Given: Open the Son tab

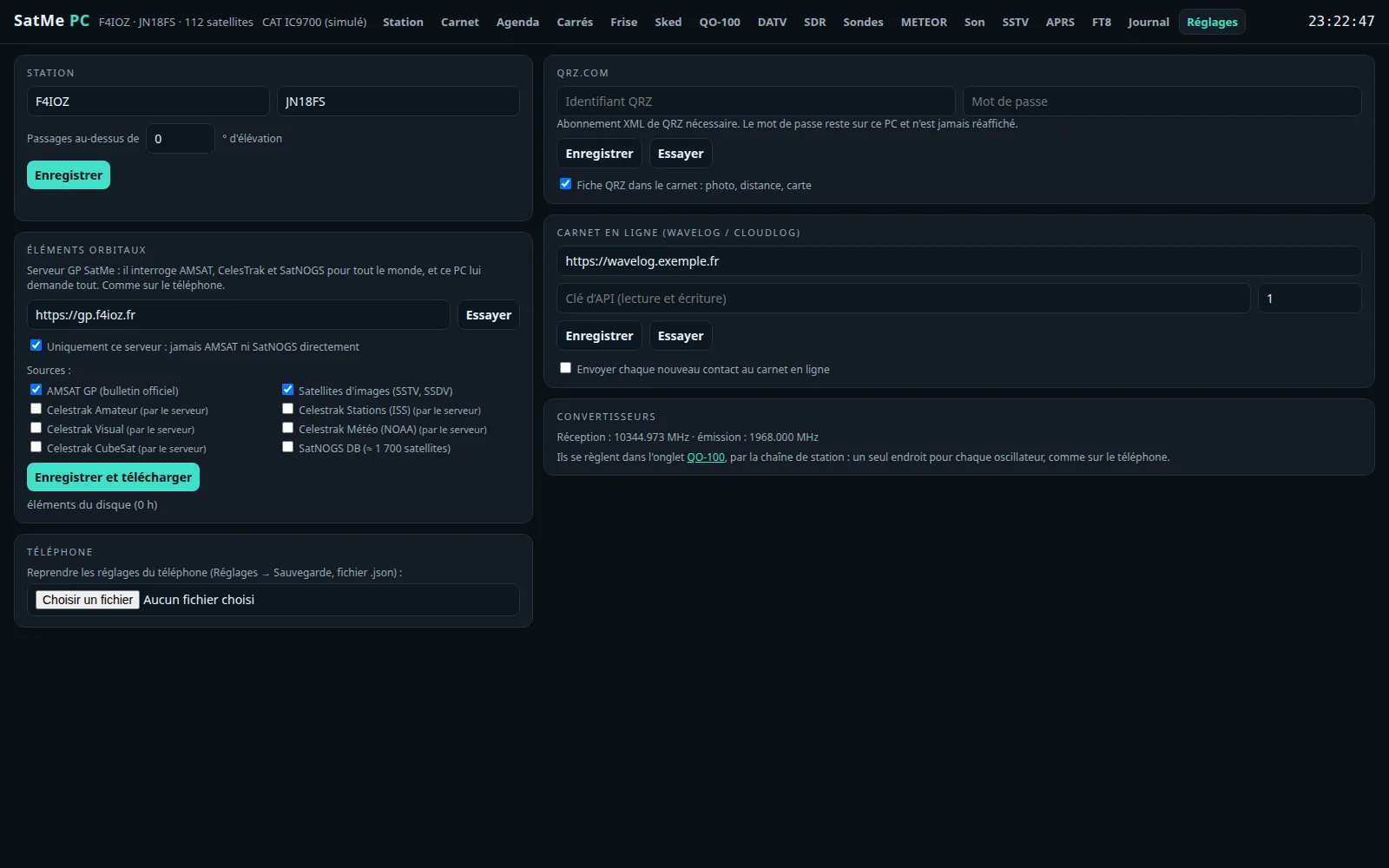Looking at the screenshot, I should 974,22.
